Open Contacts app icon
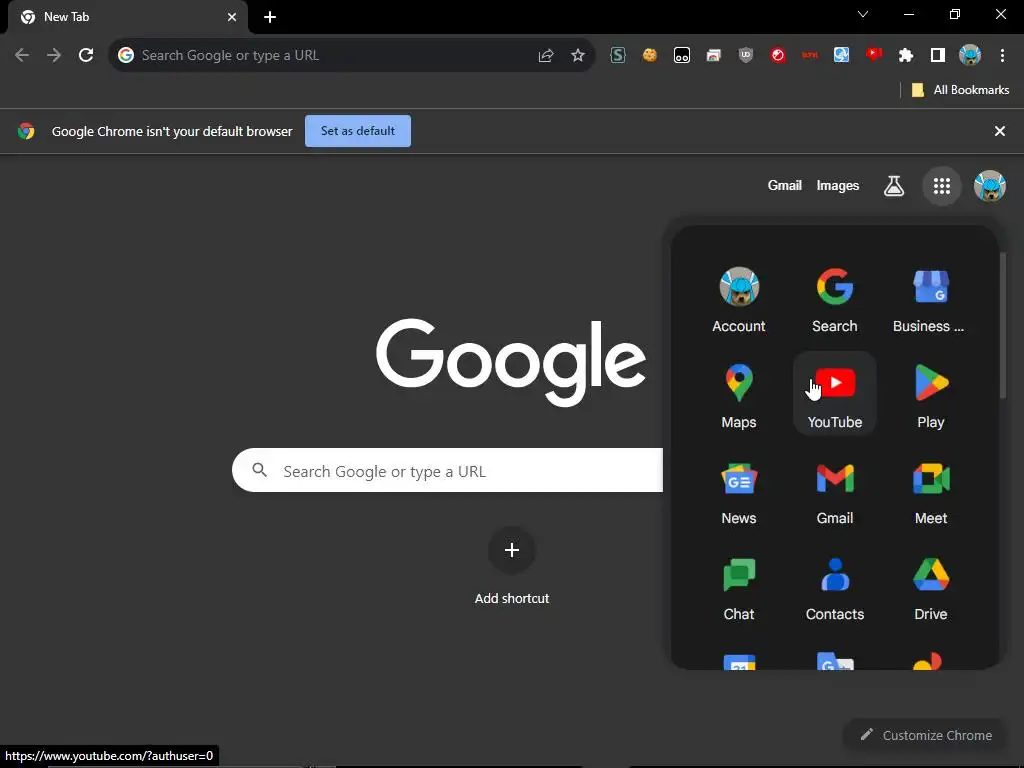 click(835, 586)
